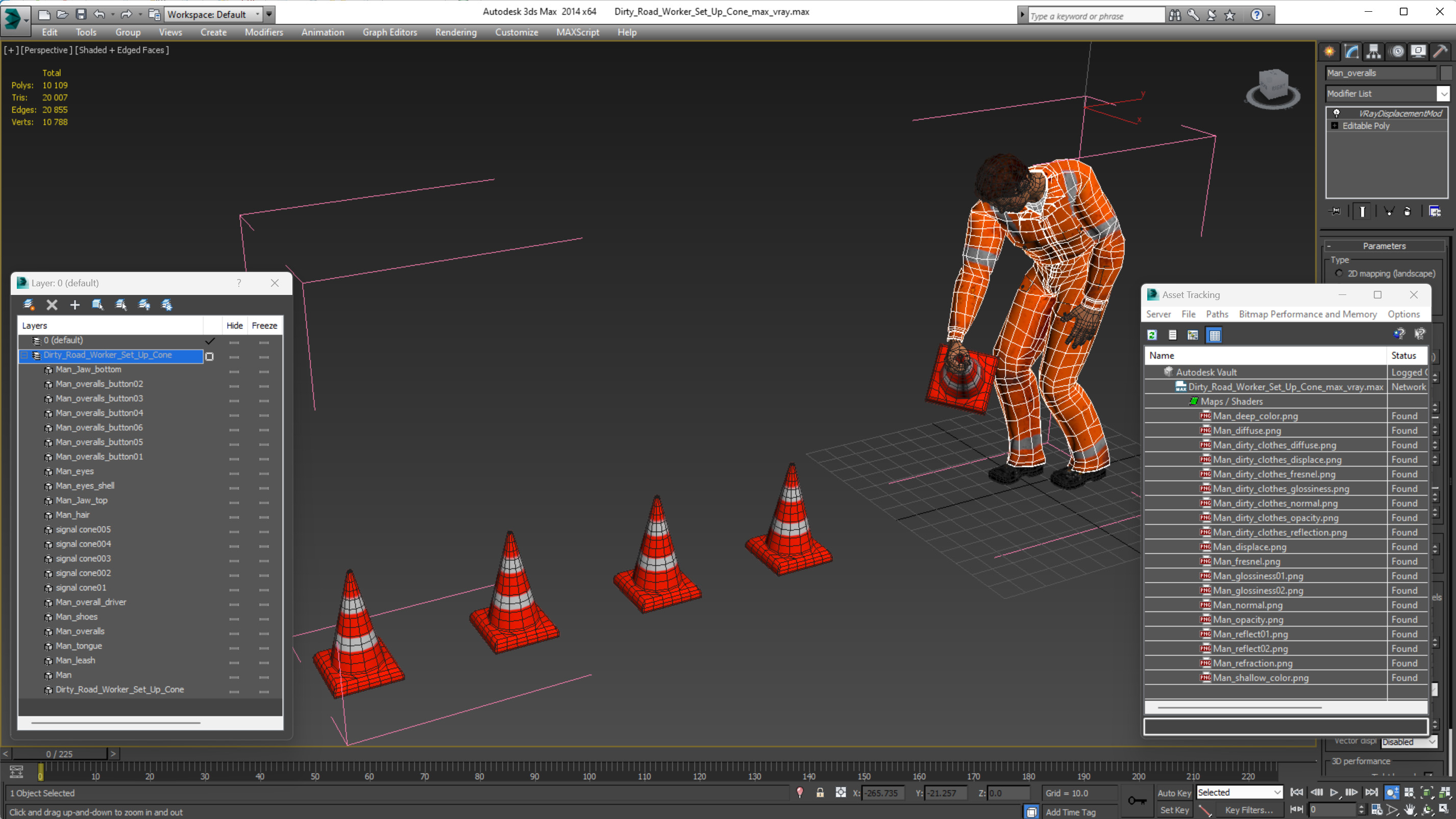This screenshot has height=819, width=1456.
Task: Open the Motion command panel tab
Action: 1397,52
